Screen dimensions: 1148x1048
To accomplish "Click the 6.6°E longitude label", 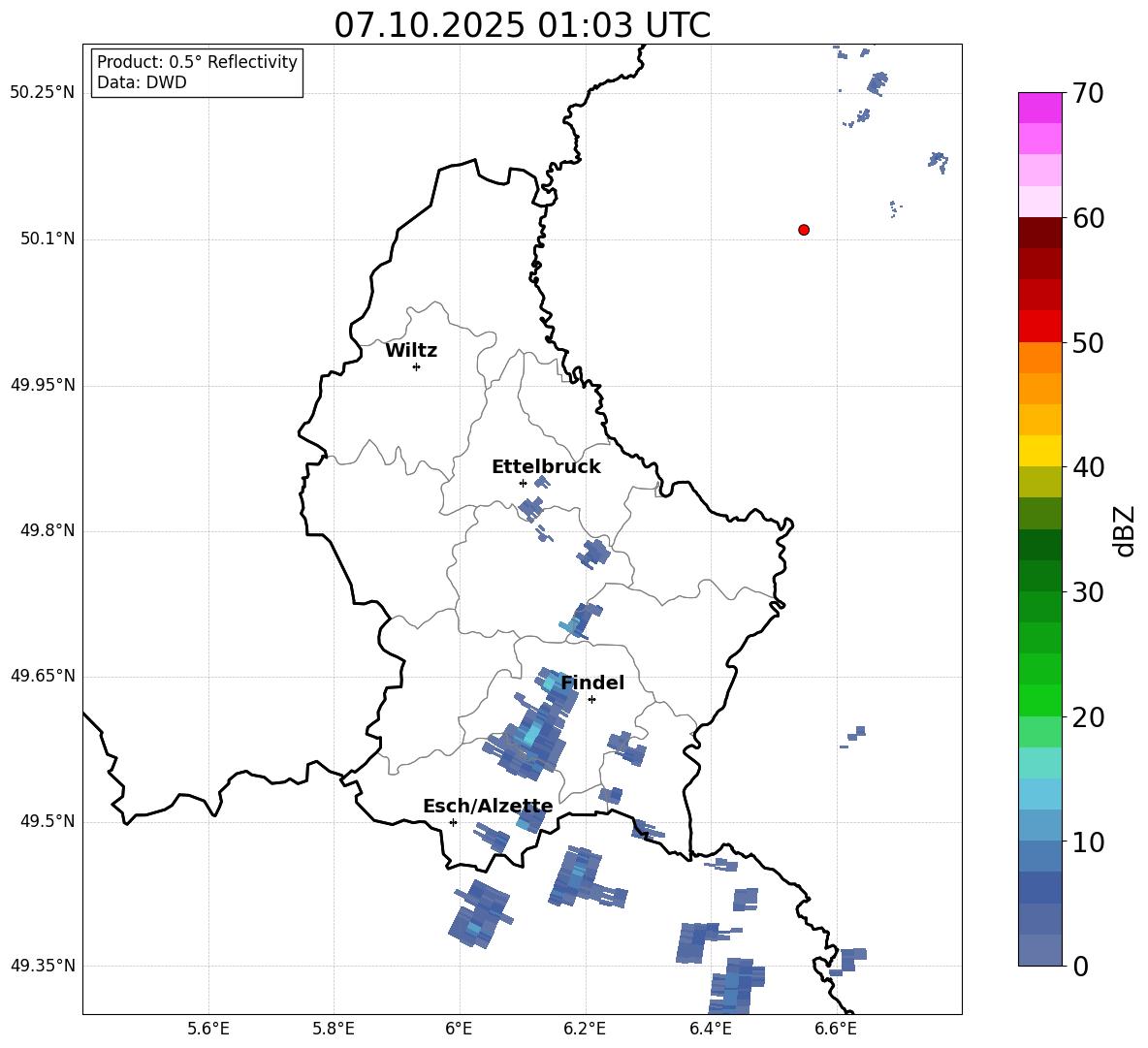I will click(x=836, y=1029).
